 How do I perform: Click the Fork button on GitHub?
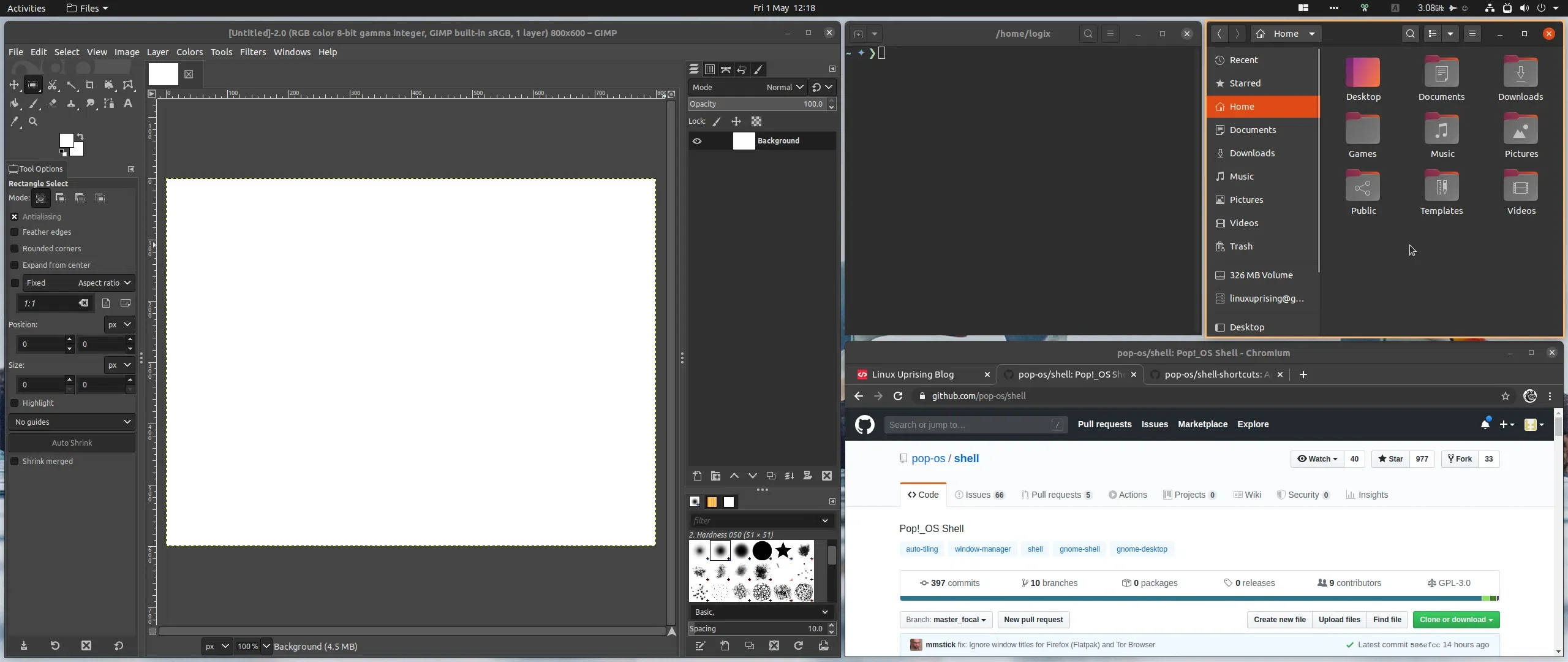tap(1460, 459)
